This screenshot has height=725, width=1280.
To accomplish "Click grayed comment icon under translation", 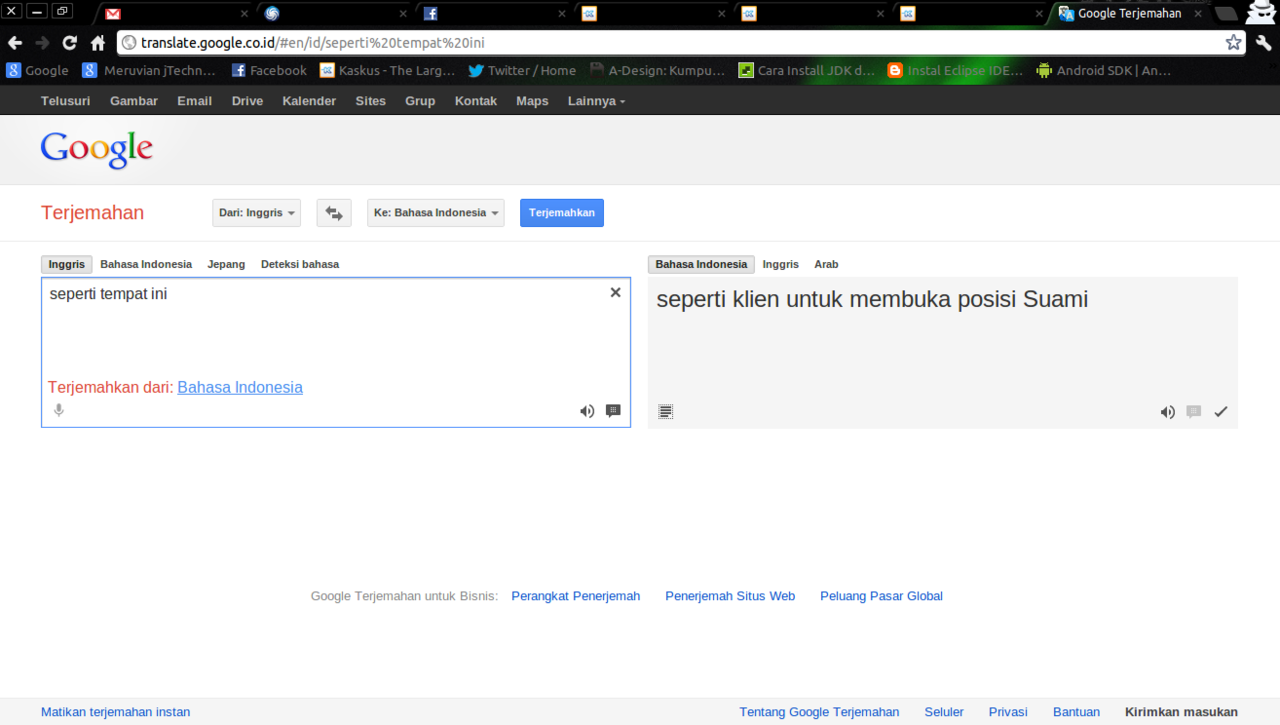I will [1193, 412].
